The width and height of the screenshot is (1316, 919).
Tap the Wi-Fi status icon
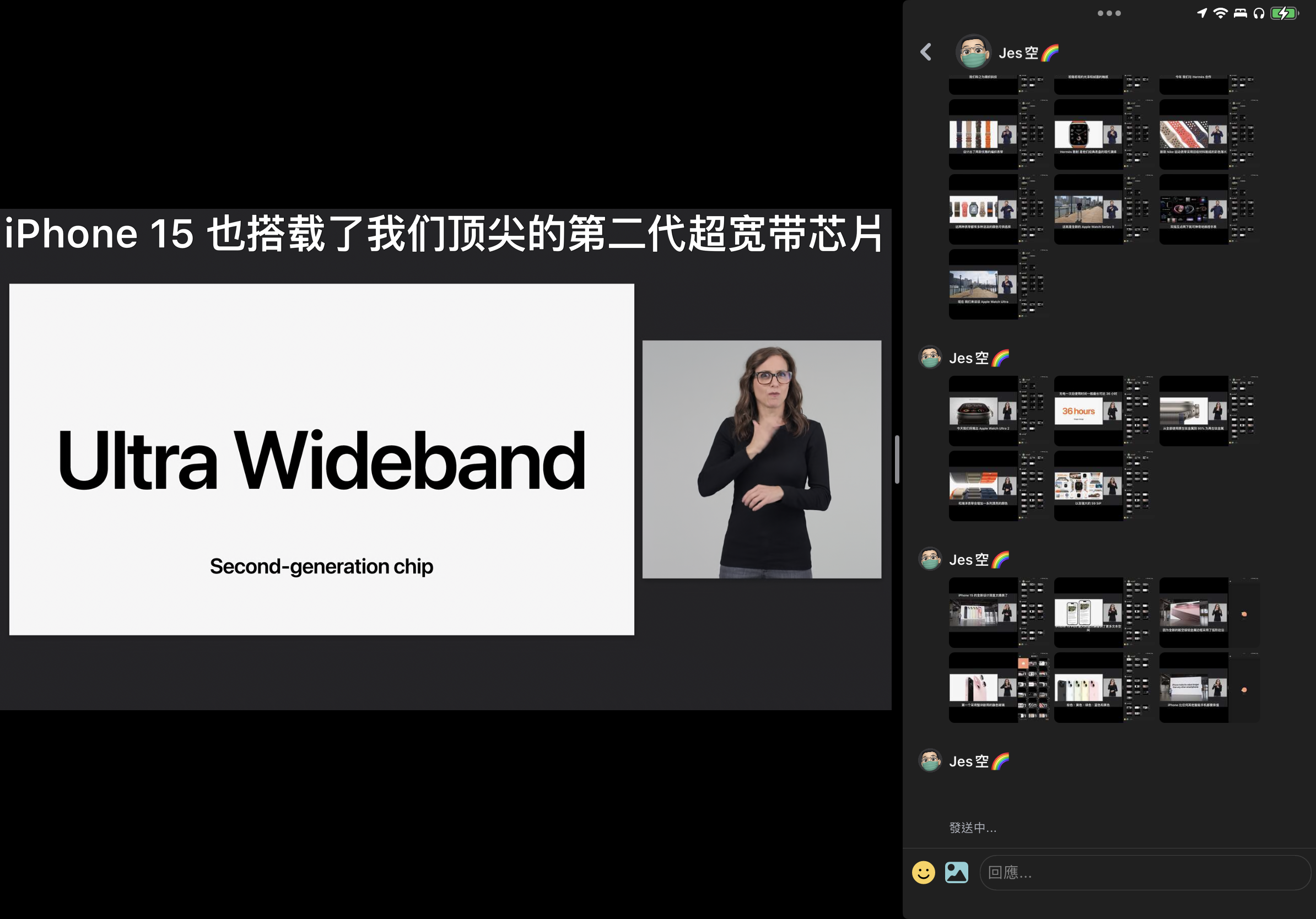coord(1220,13)
